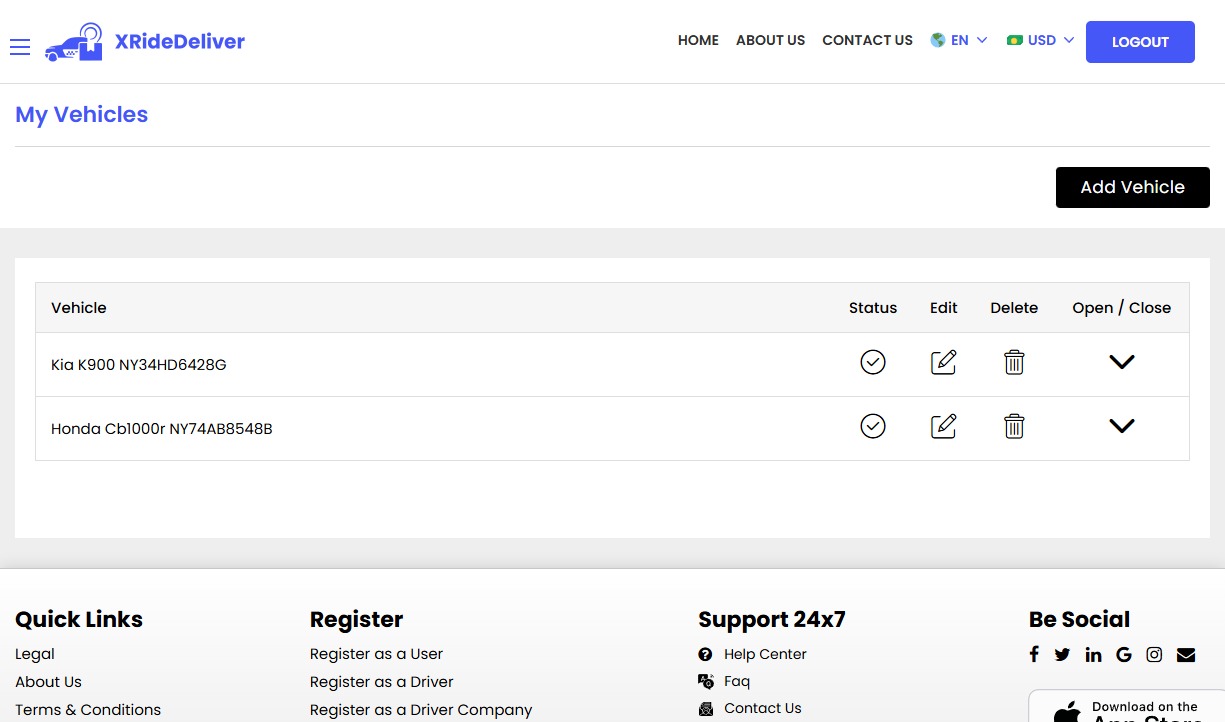Edit the Honda Cb1000r vehicle

[943, 426]
